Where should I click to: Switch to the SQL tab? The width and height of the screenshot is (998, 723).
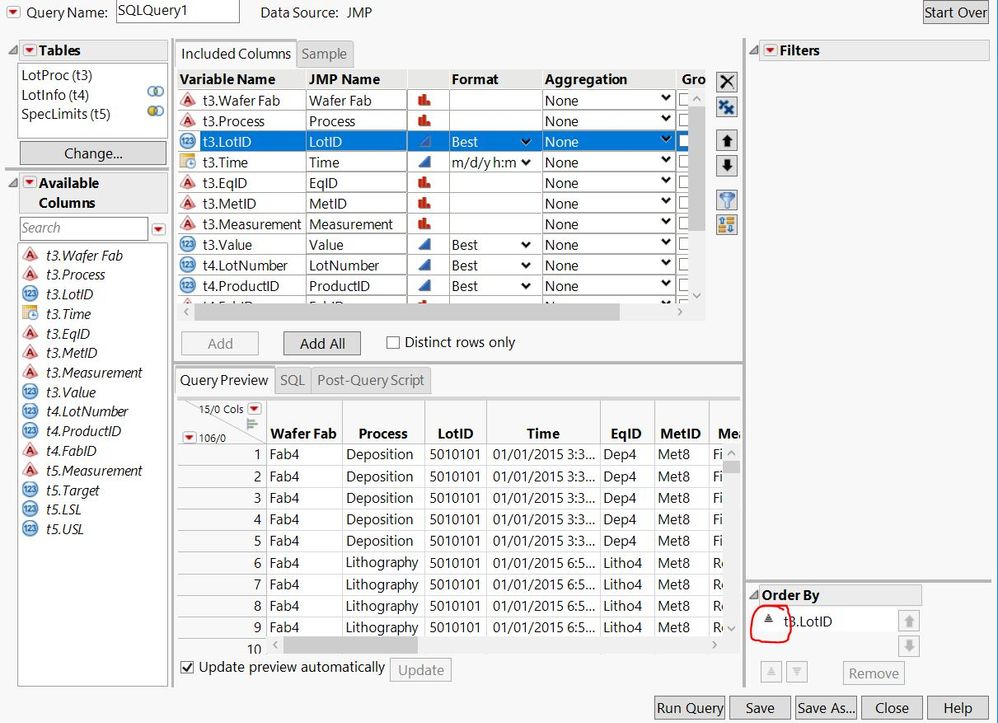click(x=292, y=380)
